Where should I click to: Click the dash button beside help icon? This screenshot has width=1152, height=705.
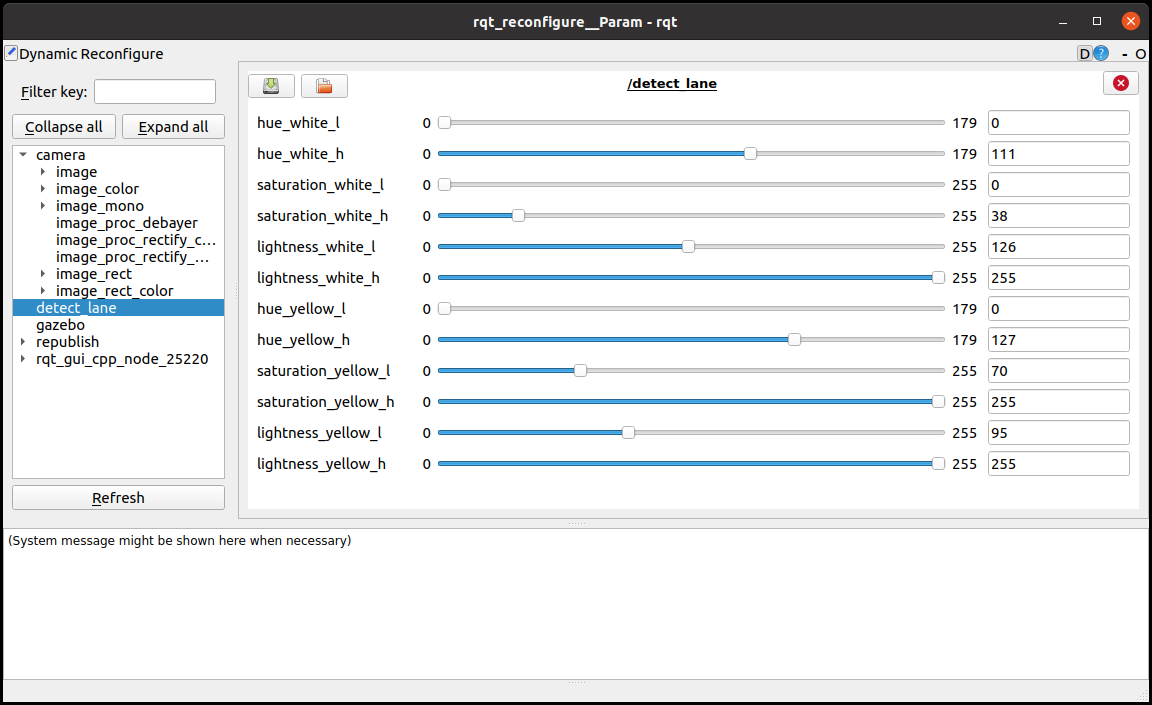pos(1125,54)
